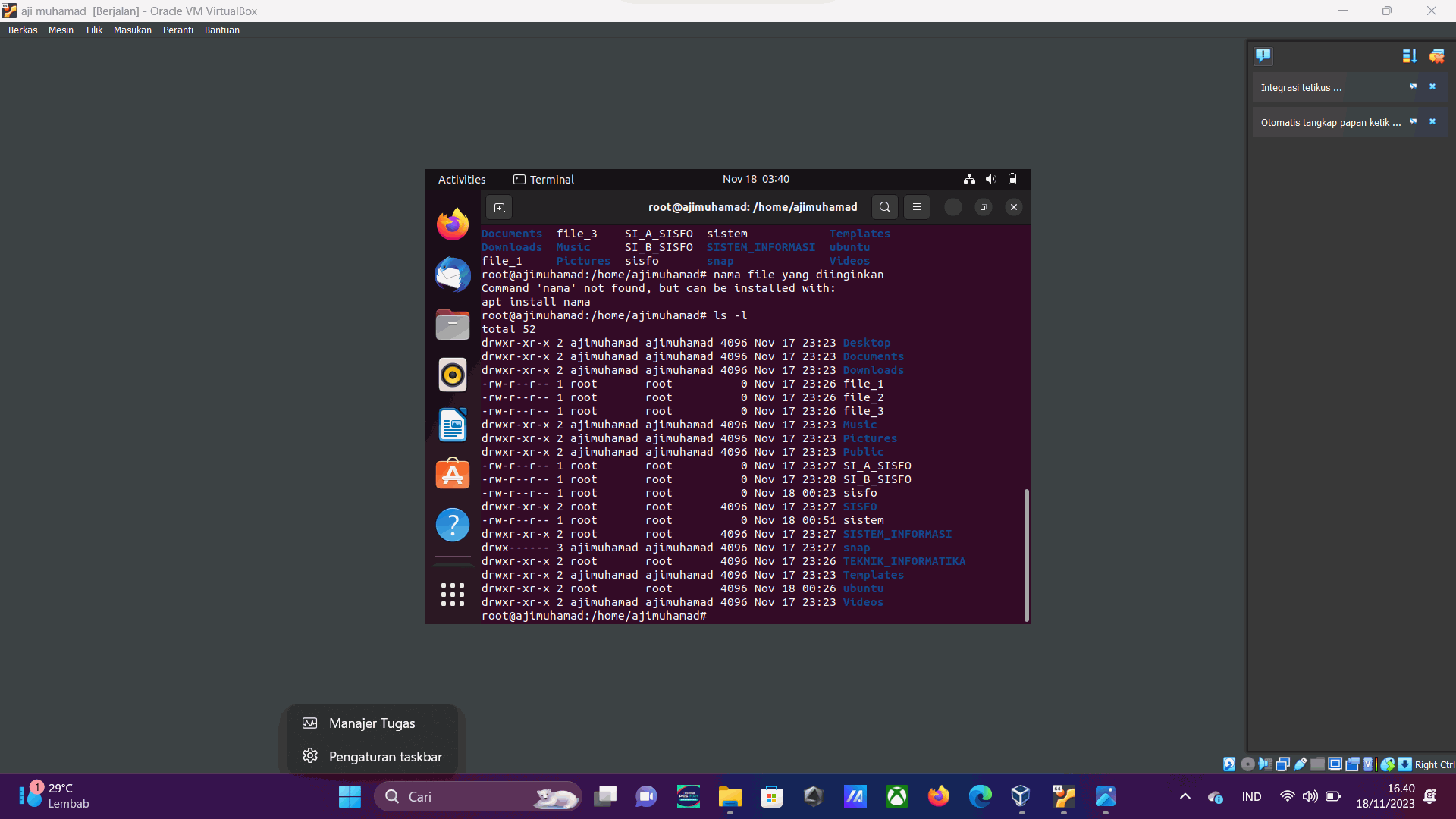This screenshot has height=819, width=1456.
Task: Open a new terminal tab with the plus button
Action: coord(499,207)
